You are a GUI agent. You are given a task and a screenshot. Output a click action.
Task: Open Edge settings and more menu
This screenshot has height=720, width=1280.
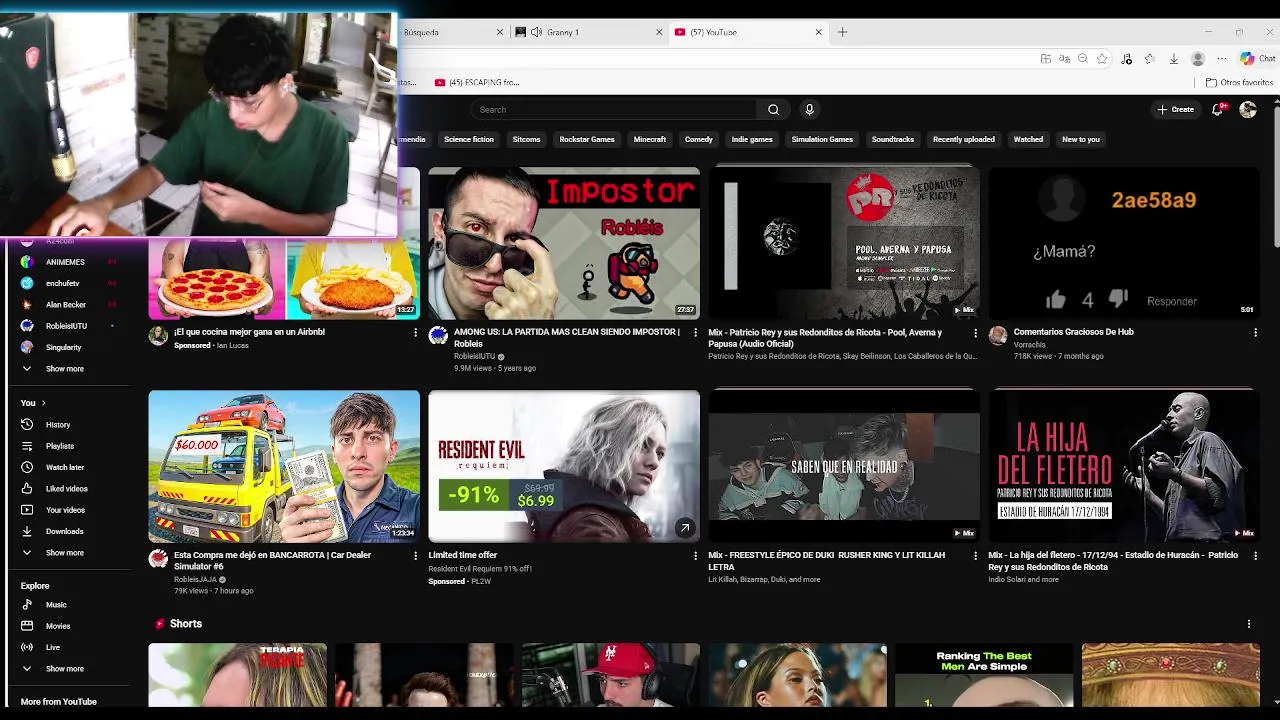pyautogui.click(x=1221, y=59)
